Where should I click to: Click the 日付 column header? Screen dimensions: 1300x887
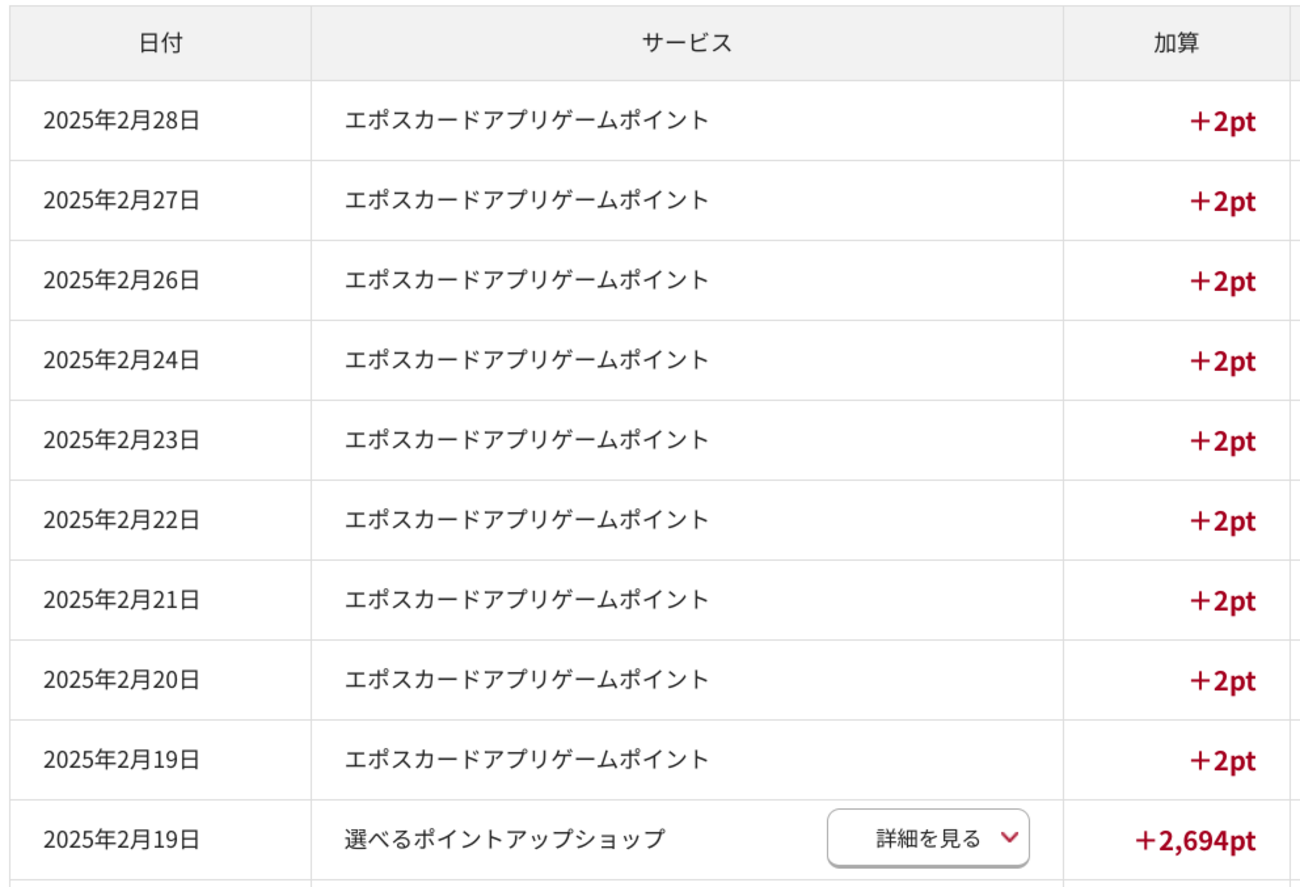(161, 43)
